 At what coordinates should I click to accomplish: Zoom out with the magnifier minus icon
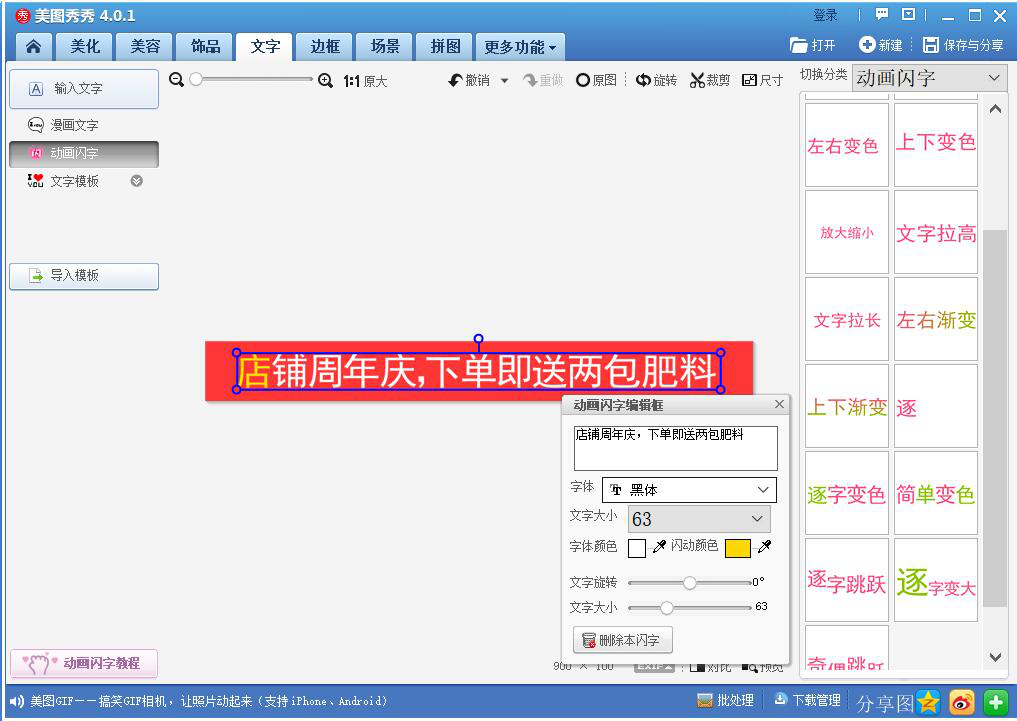point(176,80)
